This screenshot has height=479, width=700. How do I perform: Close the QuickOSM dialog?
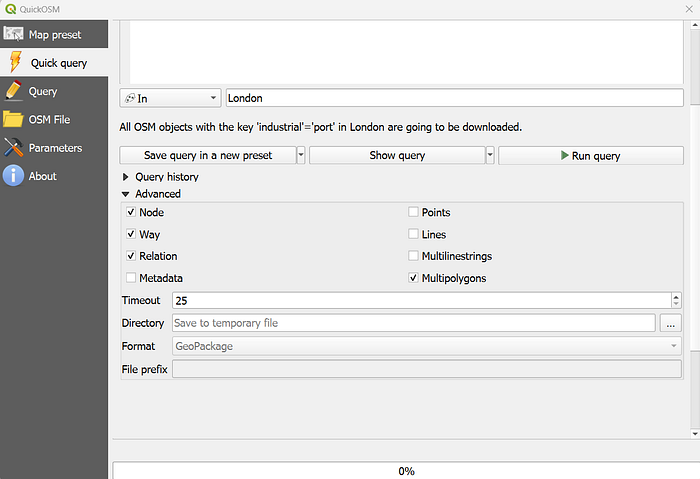(x=689, y=9)
